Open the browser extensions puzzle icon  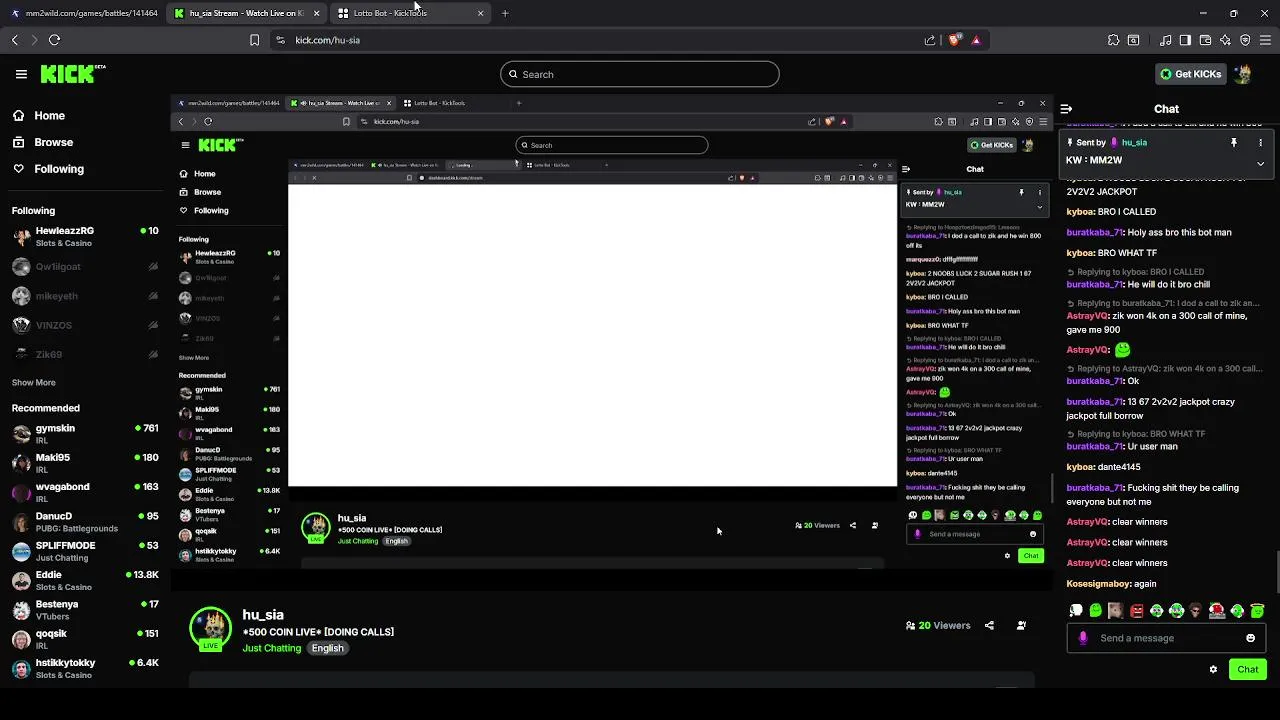click(x=1113, y=40)
